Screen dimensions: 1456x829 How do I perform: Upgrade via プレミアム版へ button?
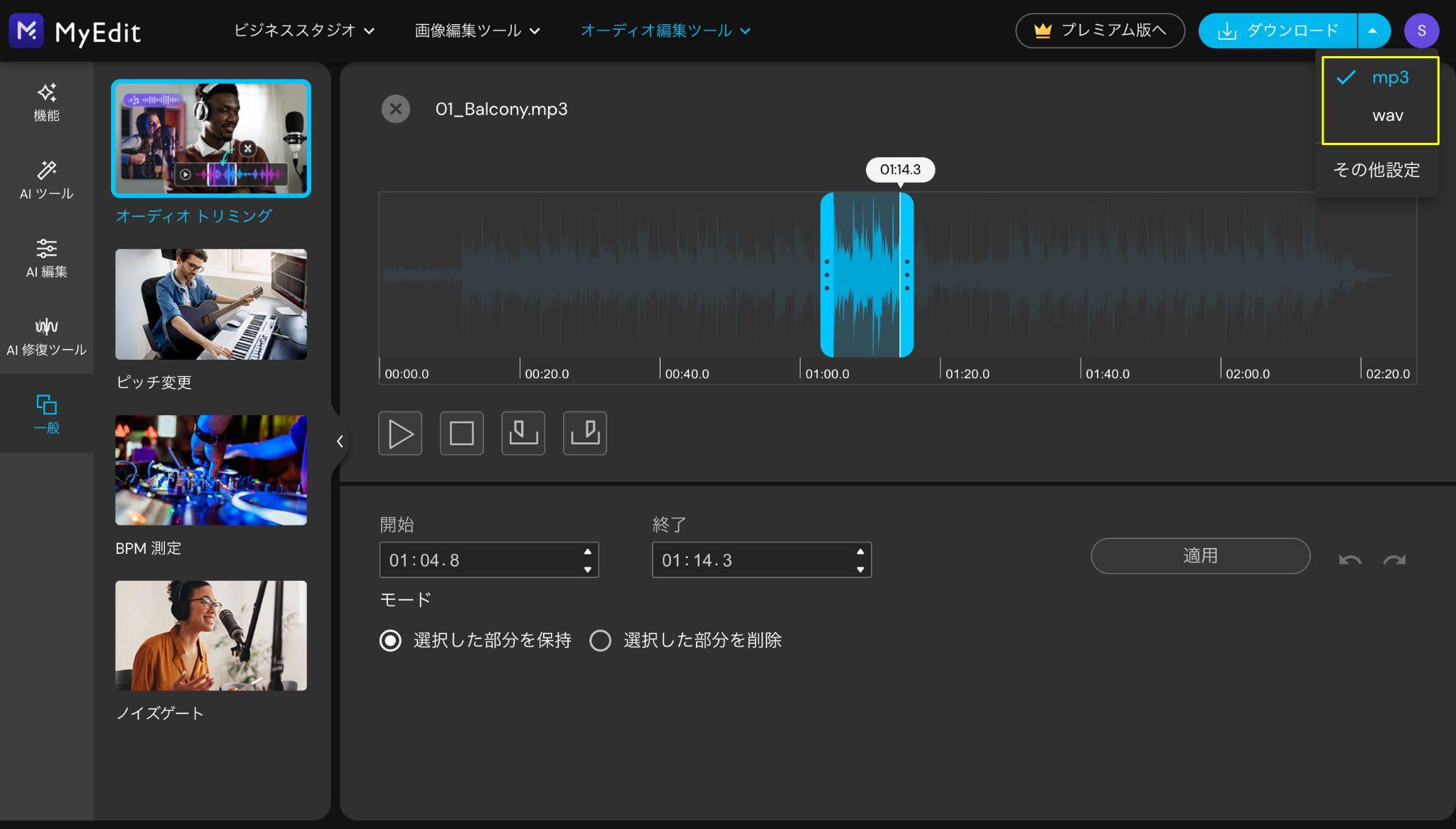(x=1100, y=31)
